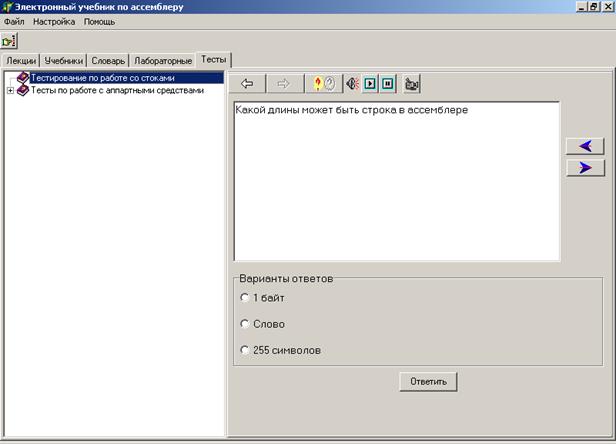Go to previous question with blue left arrow

pos(585,146)
